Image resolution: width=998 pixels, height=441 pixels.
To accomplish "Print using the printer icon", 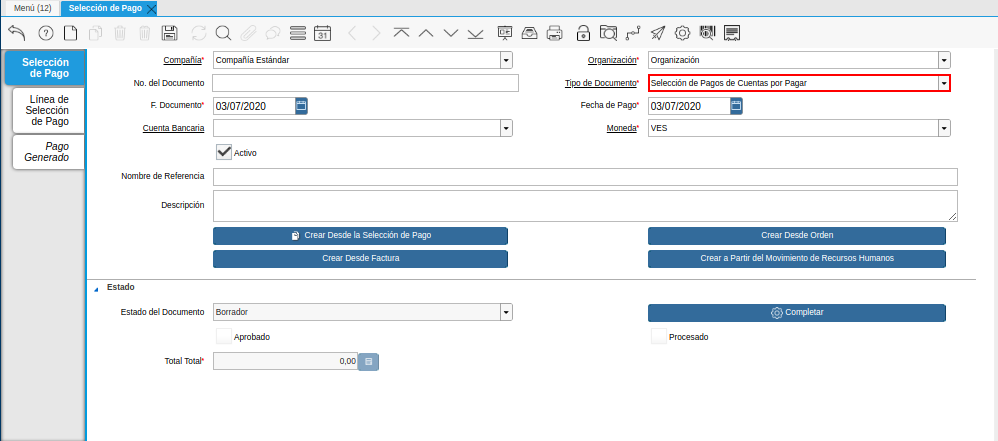I will point(555,33).
